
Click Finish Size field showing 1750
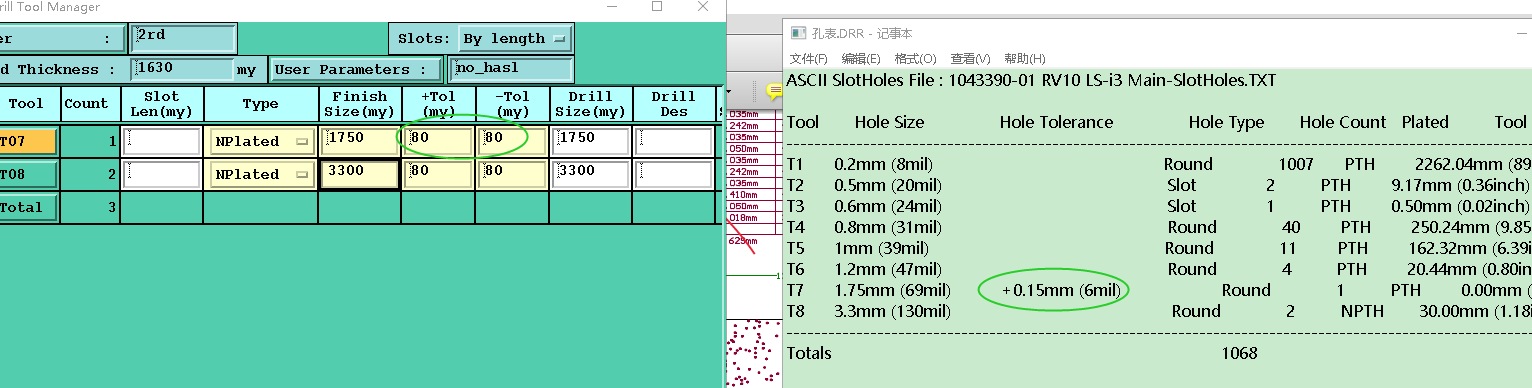tap(359, 141)
